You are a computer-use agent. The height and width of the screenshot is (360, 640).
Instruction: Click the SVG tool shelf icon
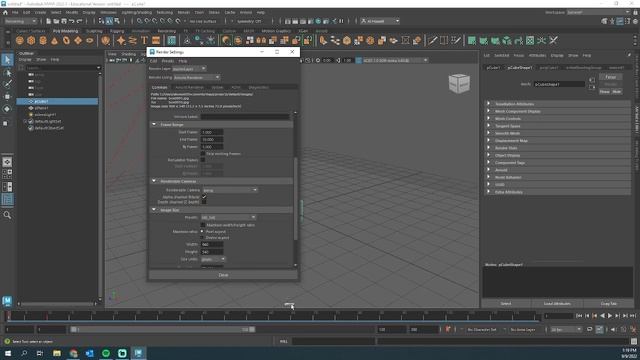(x=156, y=40)
